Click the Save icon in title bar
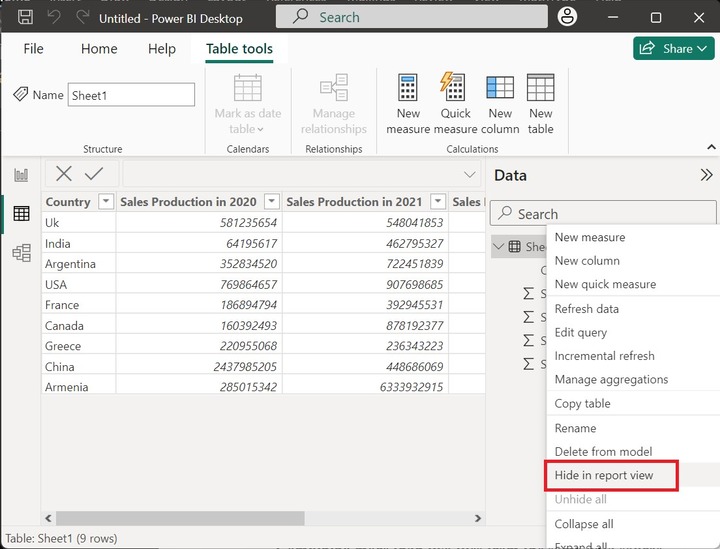The height and width of the screenshot is (549, 720). [26, 18]
